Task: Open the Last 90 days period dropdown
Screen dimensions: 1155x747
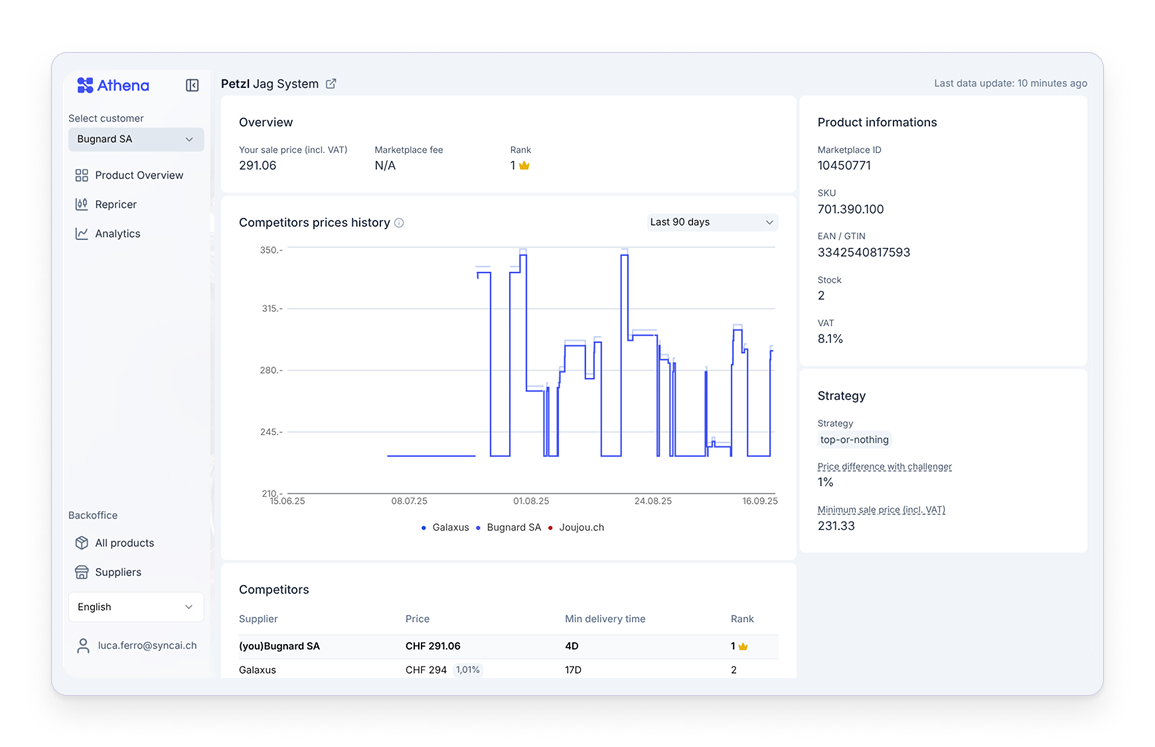Action: (712, 222)
